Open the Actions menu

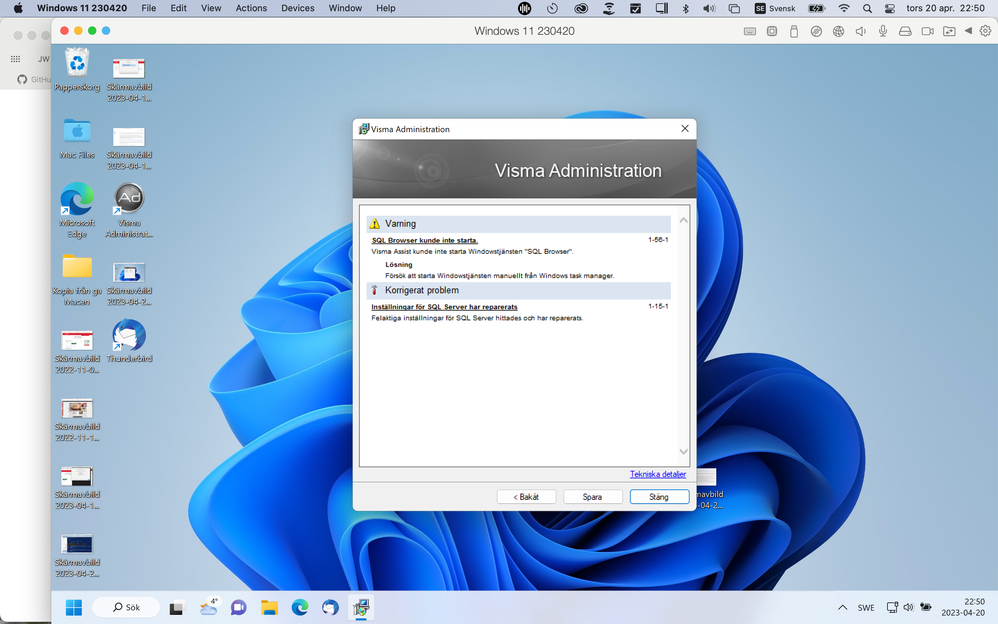251,8
